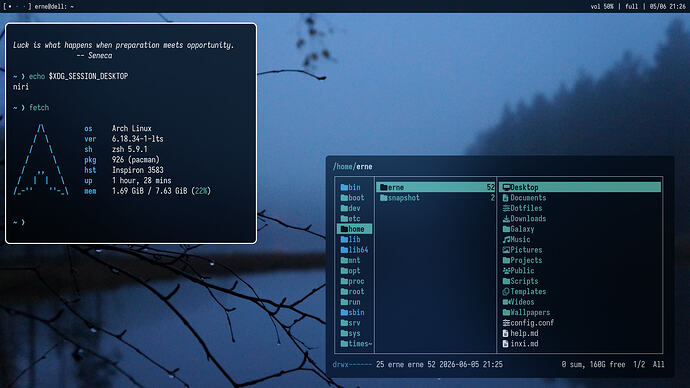Click the Public users icon
The image size is (690, 388).
506,271
